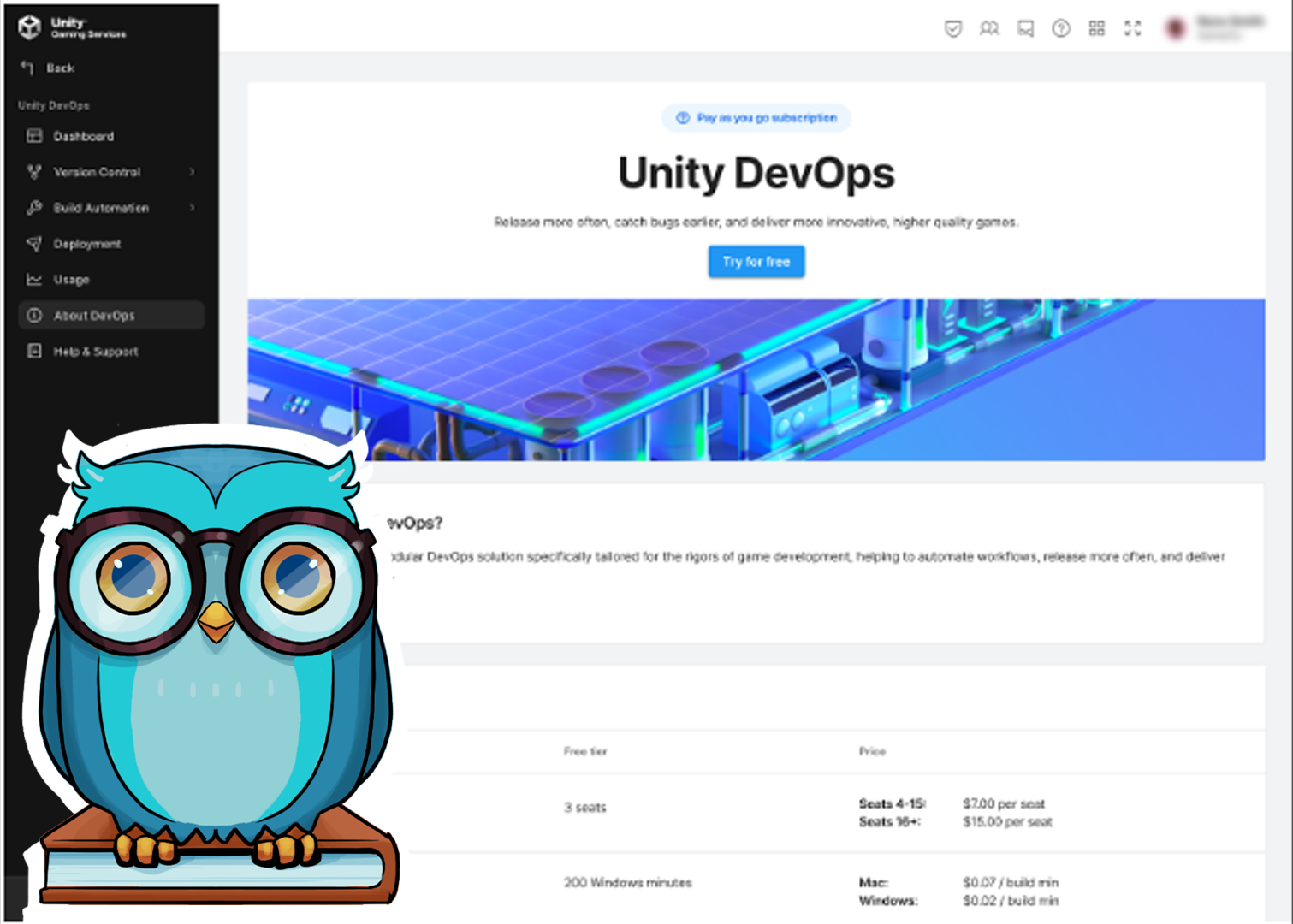The width and height of the screenshot is (1293, 924).
Task: Open the shield checkmark icon in header
Action: tap(953, 29)
